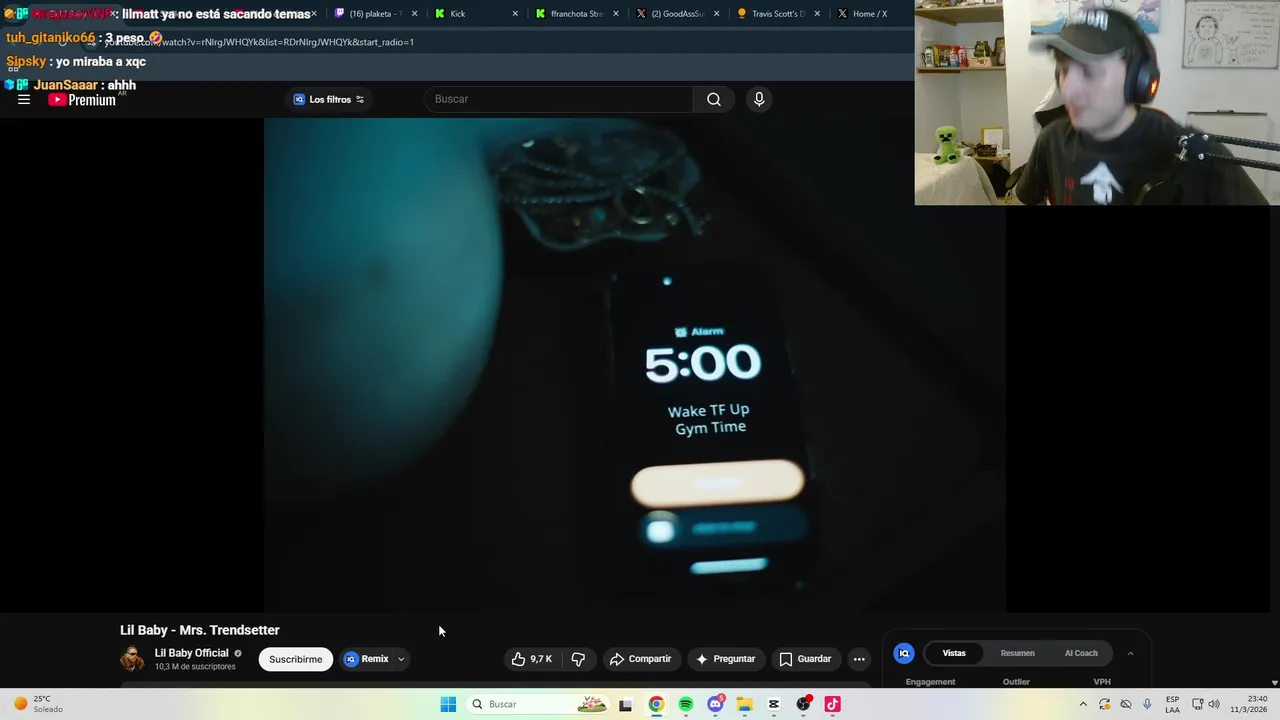Select the Vistas tab in vidIQ panel

[x=954, y=653]
